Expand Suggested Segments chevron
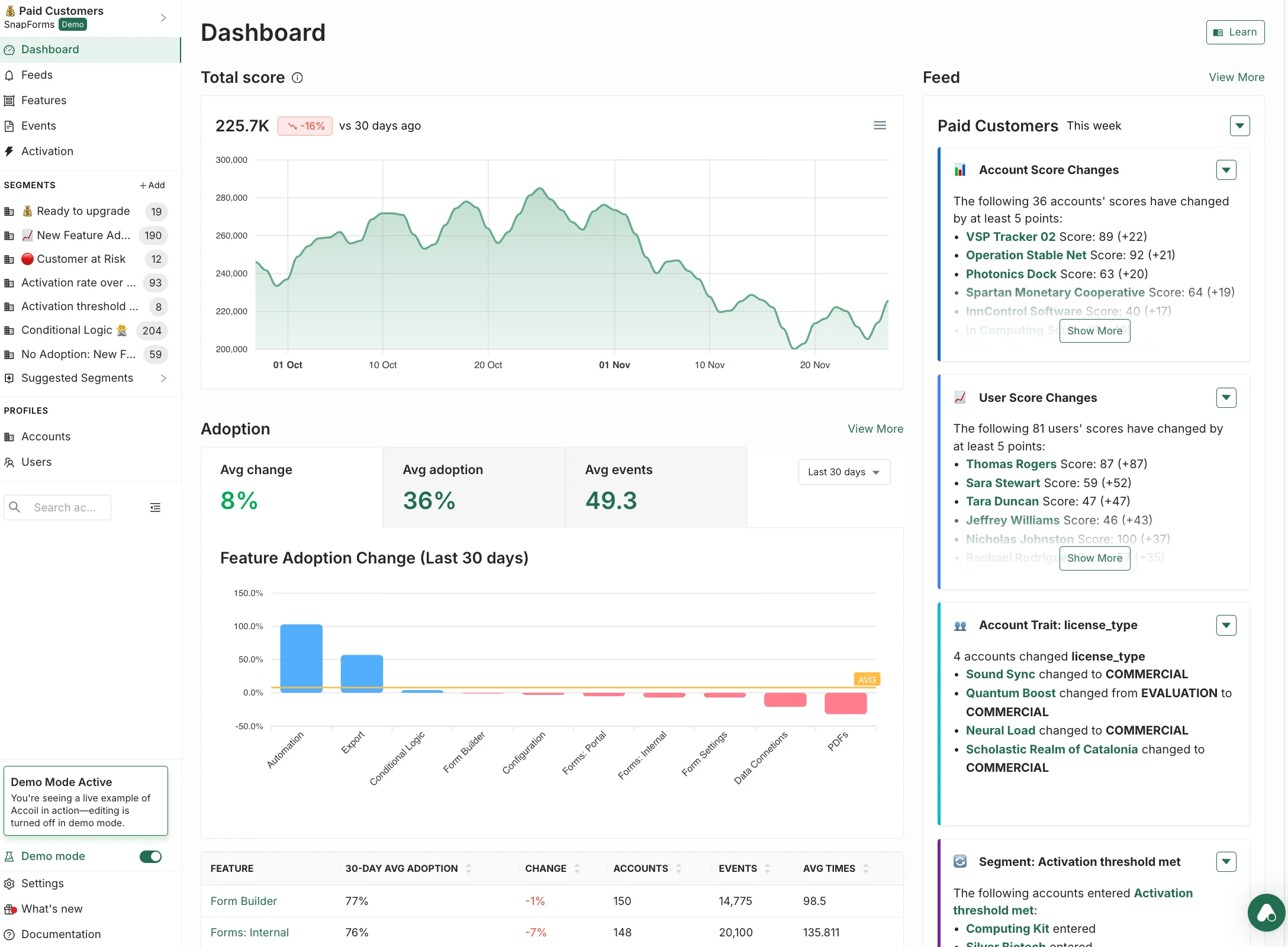Image resolution: width=1288 pixels, height=947 pixels. [164, 378]
